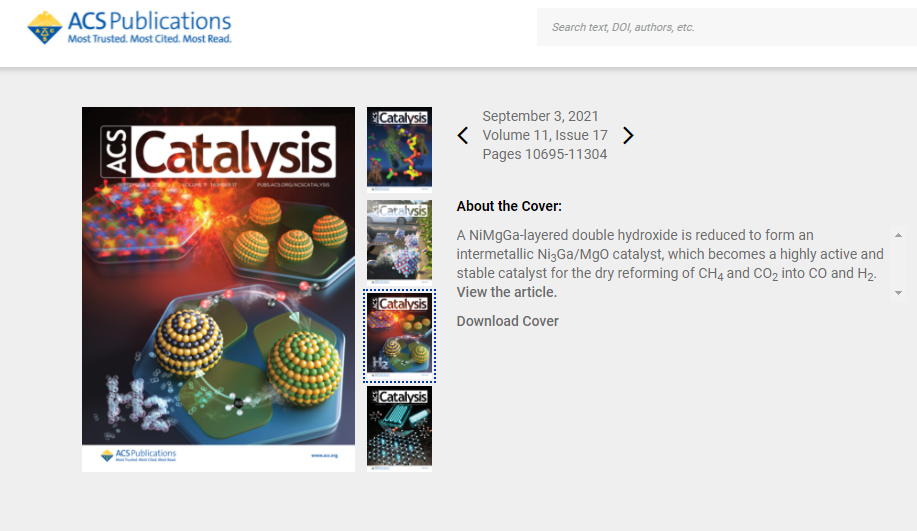Go to the previous issue arrow
The height and width of the screenshot is (531, 917).
coord(463,136)
